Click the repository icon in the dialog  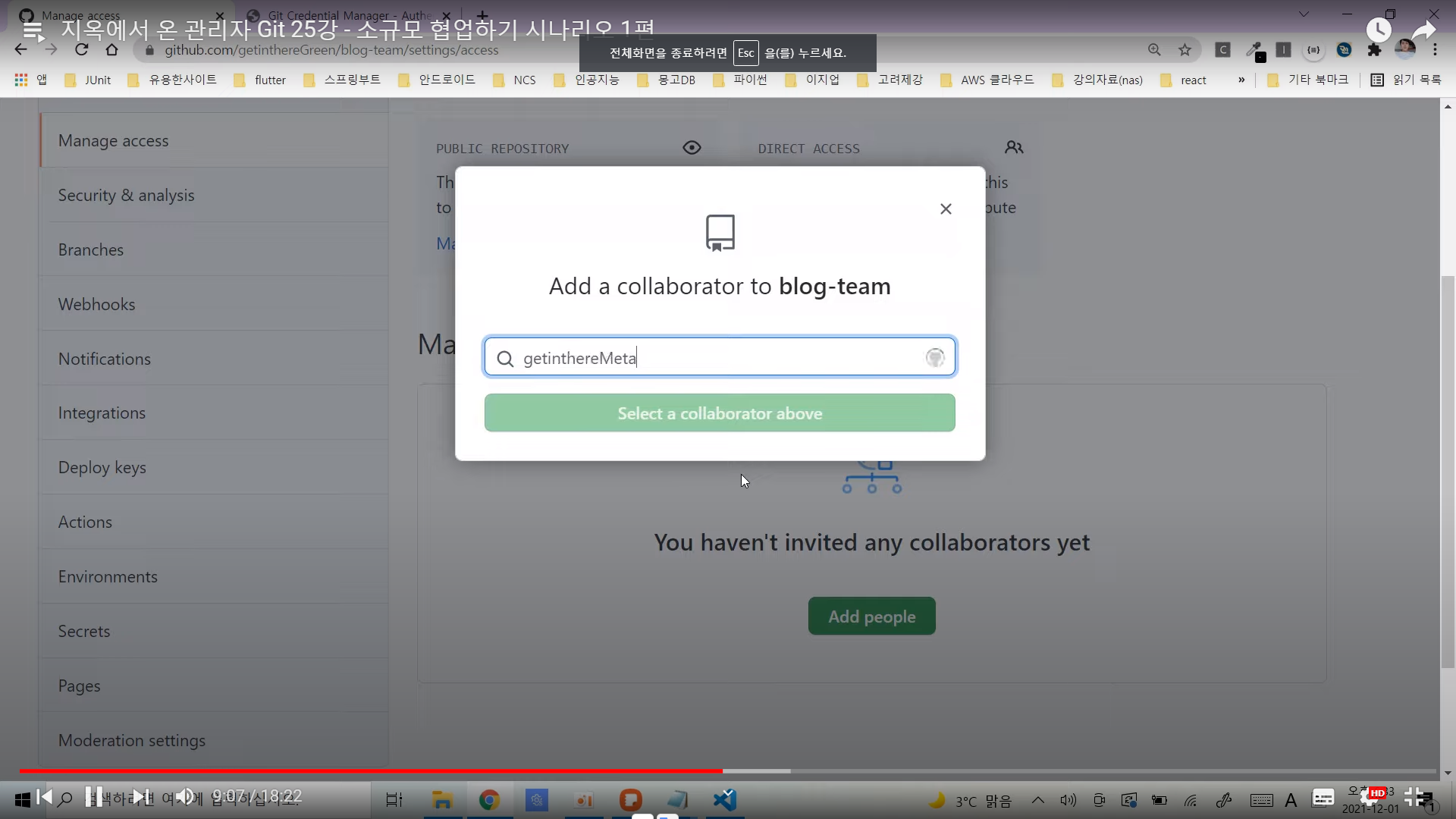[x=720, y=232]
